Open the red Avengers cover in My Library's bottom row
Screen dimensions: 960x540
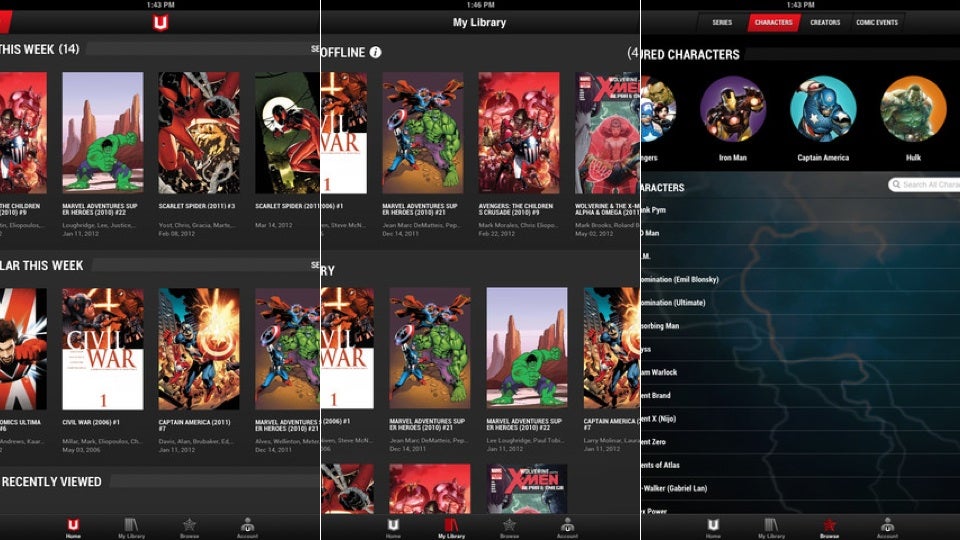point(430,489)
